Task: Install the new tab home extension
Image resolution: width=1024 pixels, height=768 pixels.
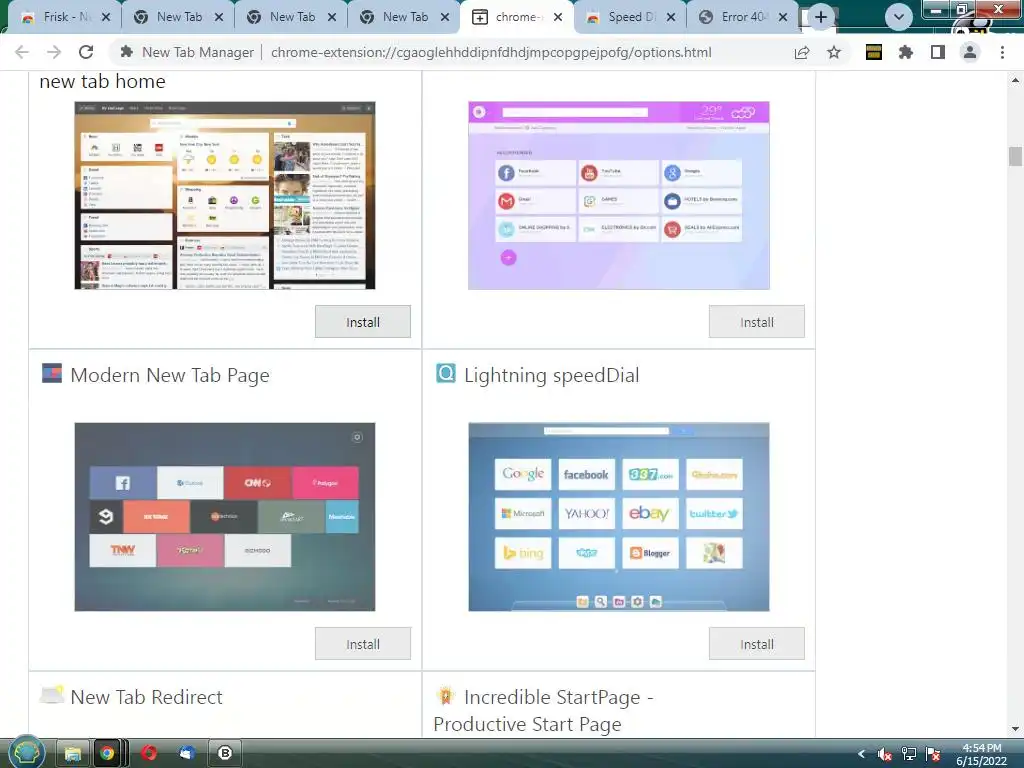Action: 362,322
